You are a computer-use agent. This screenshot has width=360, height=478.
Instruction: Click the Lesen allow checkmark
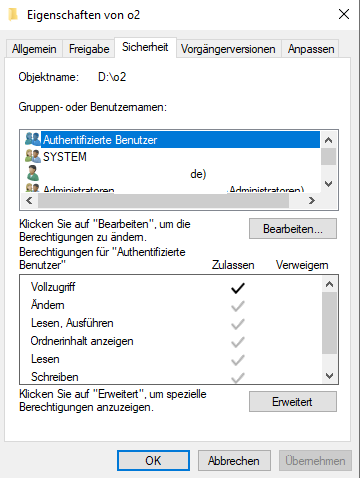tap(238, 360)
